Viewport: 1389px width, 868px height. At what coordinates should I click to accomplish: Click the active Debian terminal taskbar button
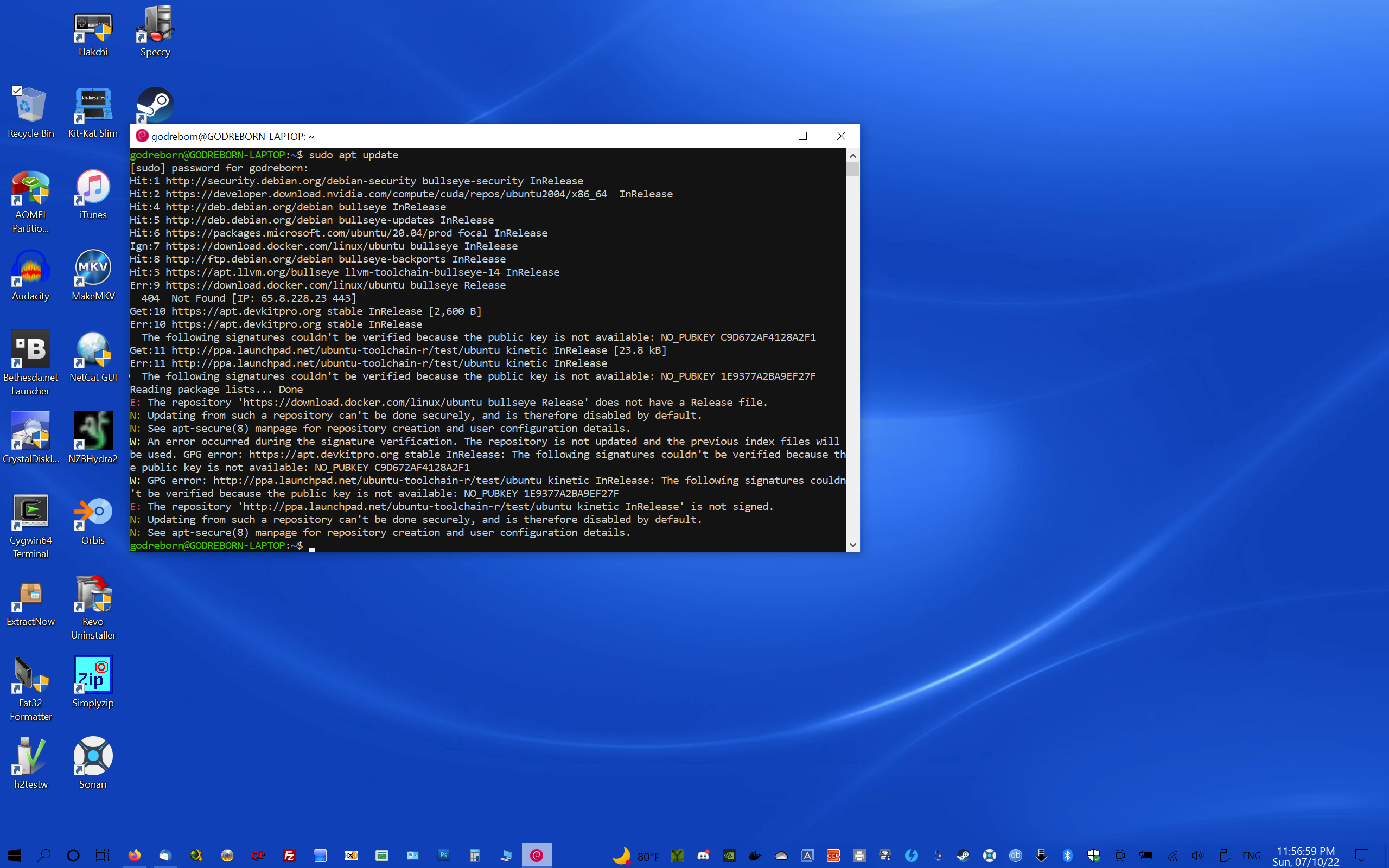(537, 856)
